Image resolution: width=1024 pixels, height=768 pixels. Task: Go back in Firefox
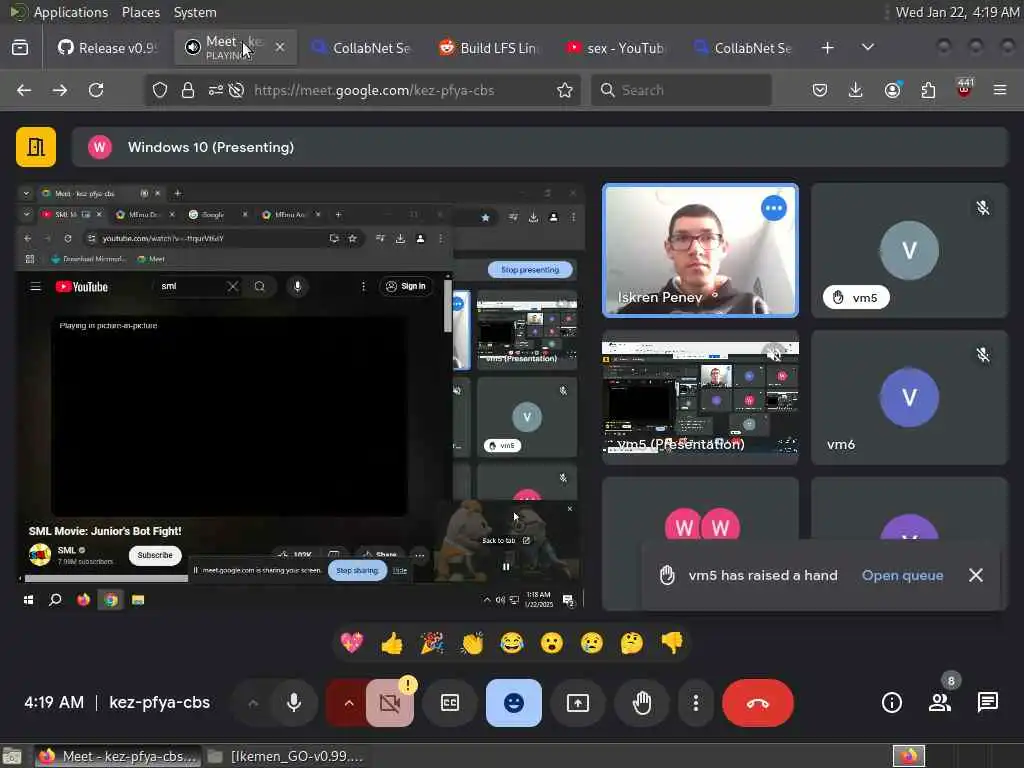click(x=24, y=90)
